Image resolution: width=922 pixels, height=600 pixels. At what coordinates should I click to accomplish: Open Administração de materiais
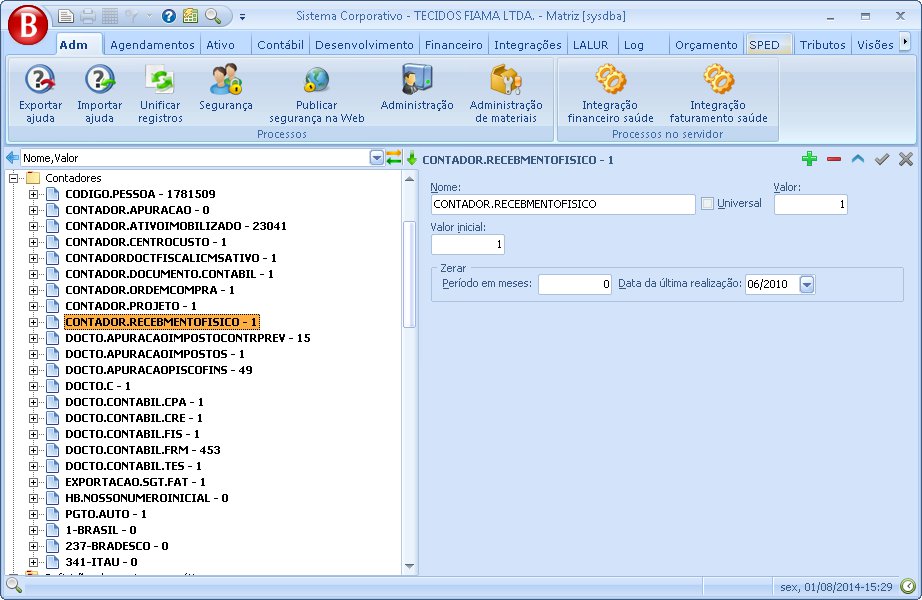tap(506, 81)
